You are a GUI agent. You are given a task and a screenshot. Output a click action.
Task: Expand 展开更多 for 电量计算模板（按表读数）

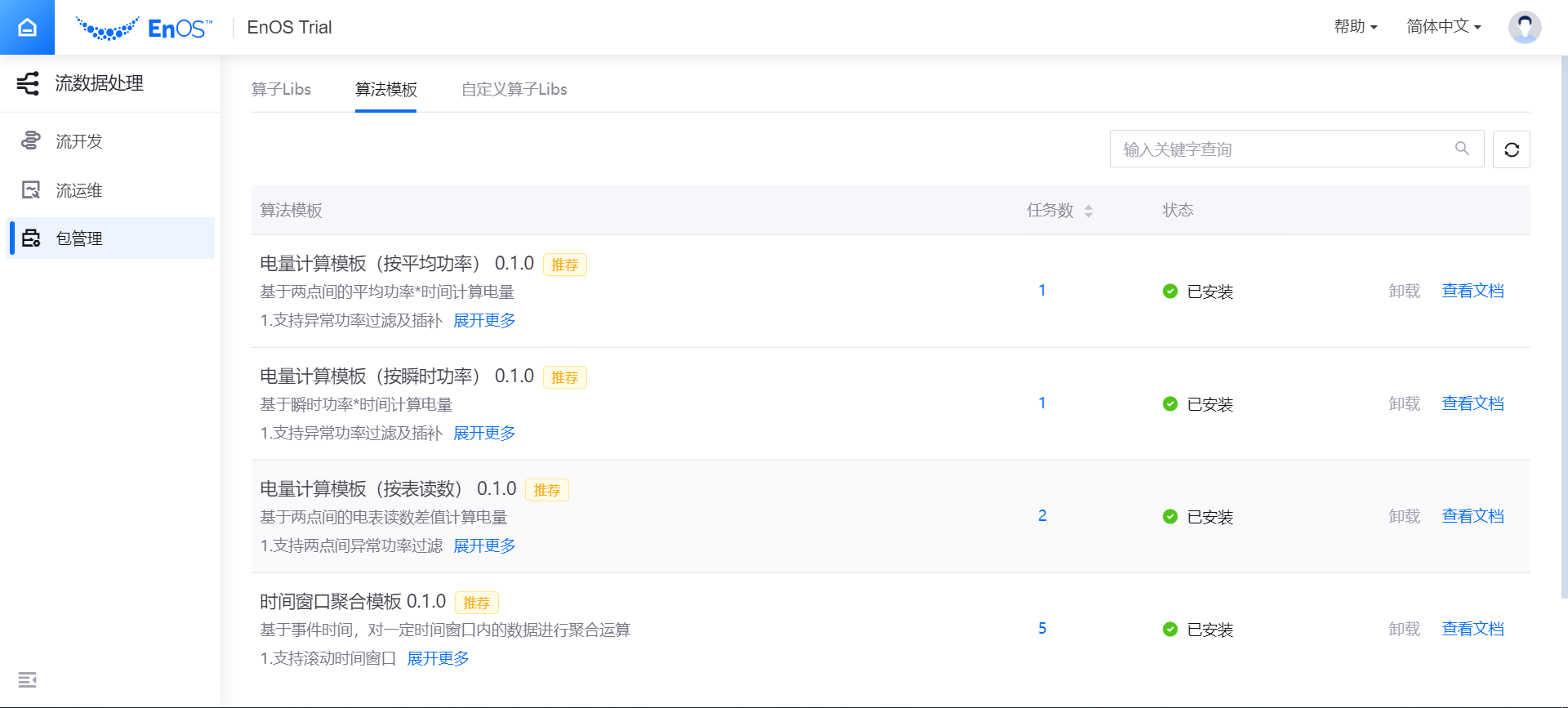coord(484,545)
